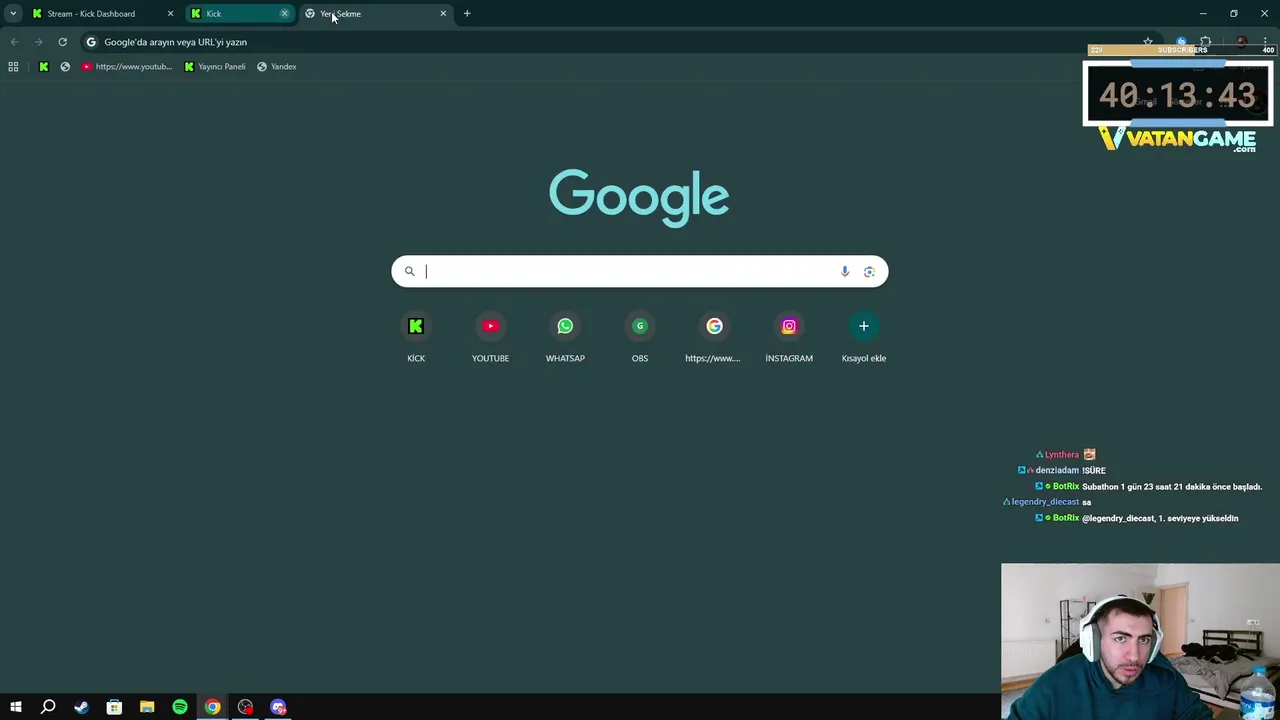Open the tab search dropdown arrow
1280x720 pixels.
coord(13,13)
